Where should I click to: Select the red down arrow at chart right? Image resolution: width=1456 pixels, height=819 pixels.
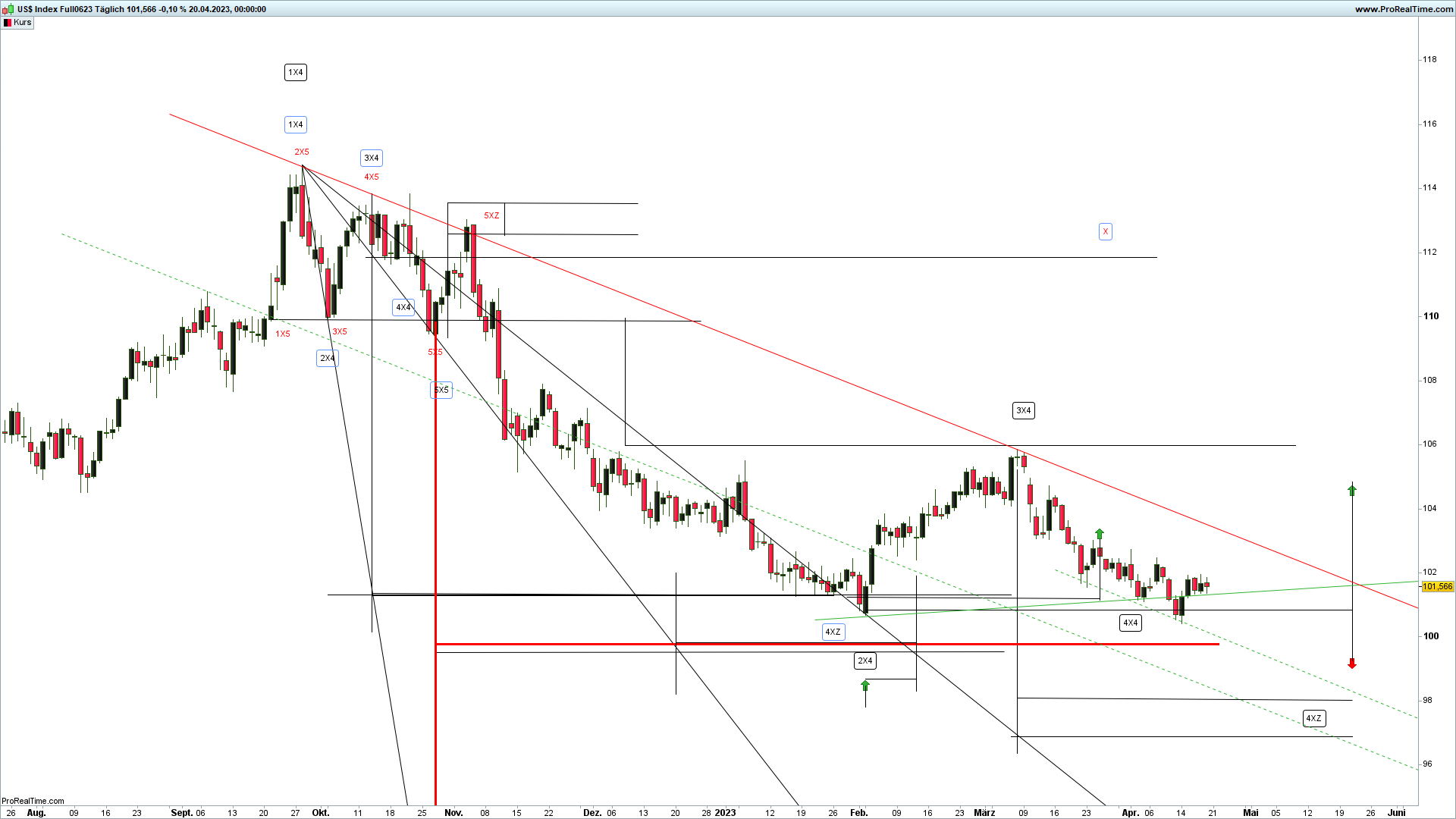click(1352, 664)
